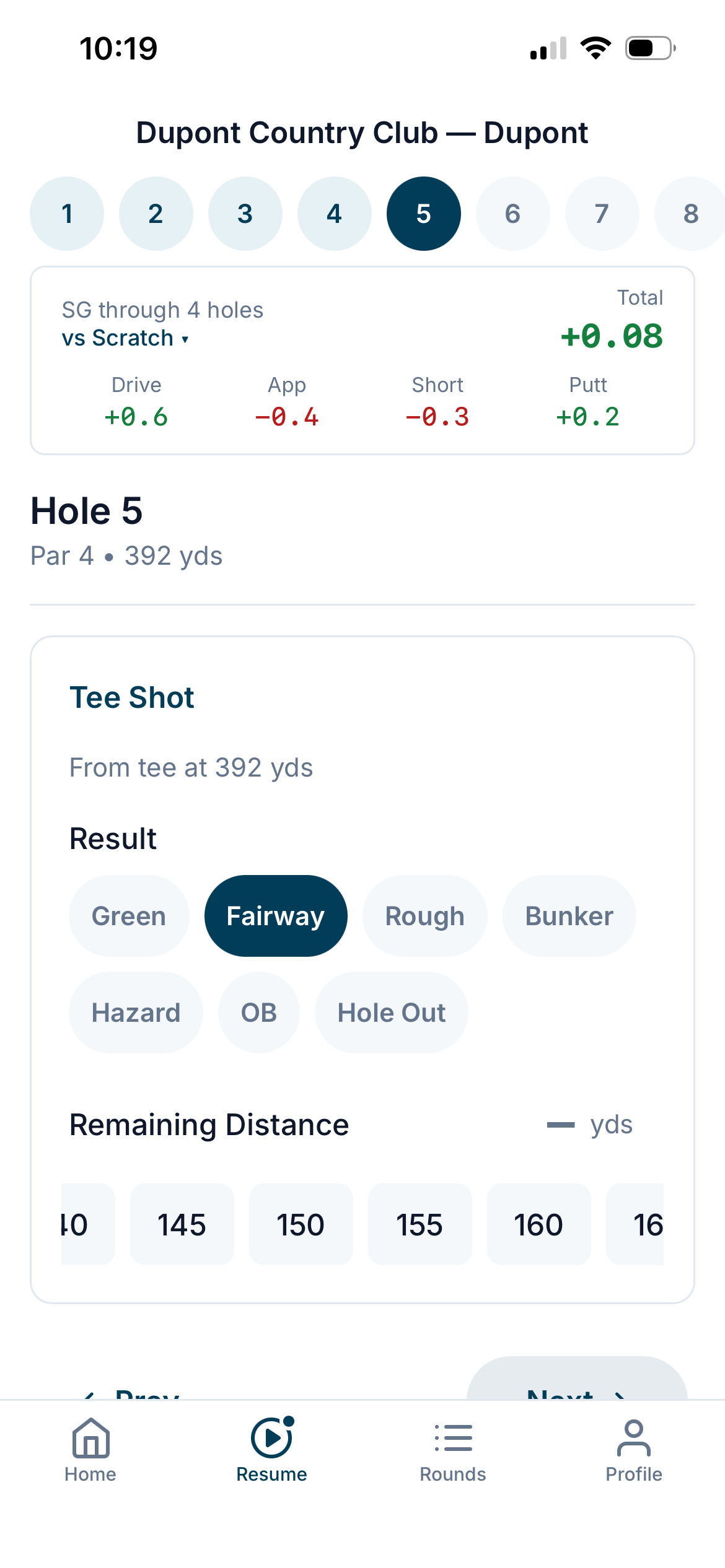Mark the shot as Hole Out
The height and width of the screenshot is (1568, 725).
[x=391, y=1012]
